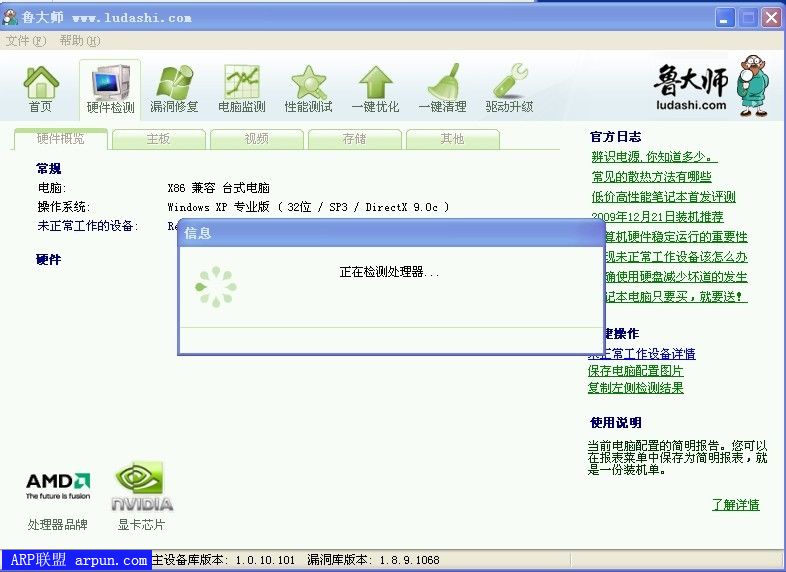
Task: Open link 辨识电源,你知道多少
Action: (x=654, y=157)
